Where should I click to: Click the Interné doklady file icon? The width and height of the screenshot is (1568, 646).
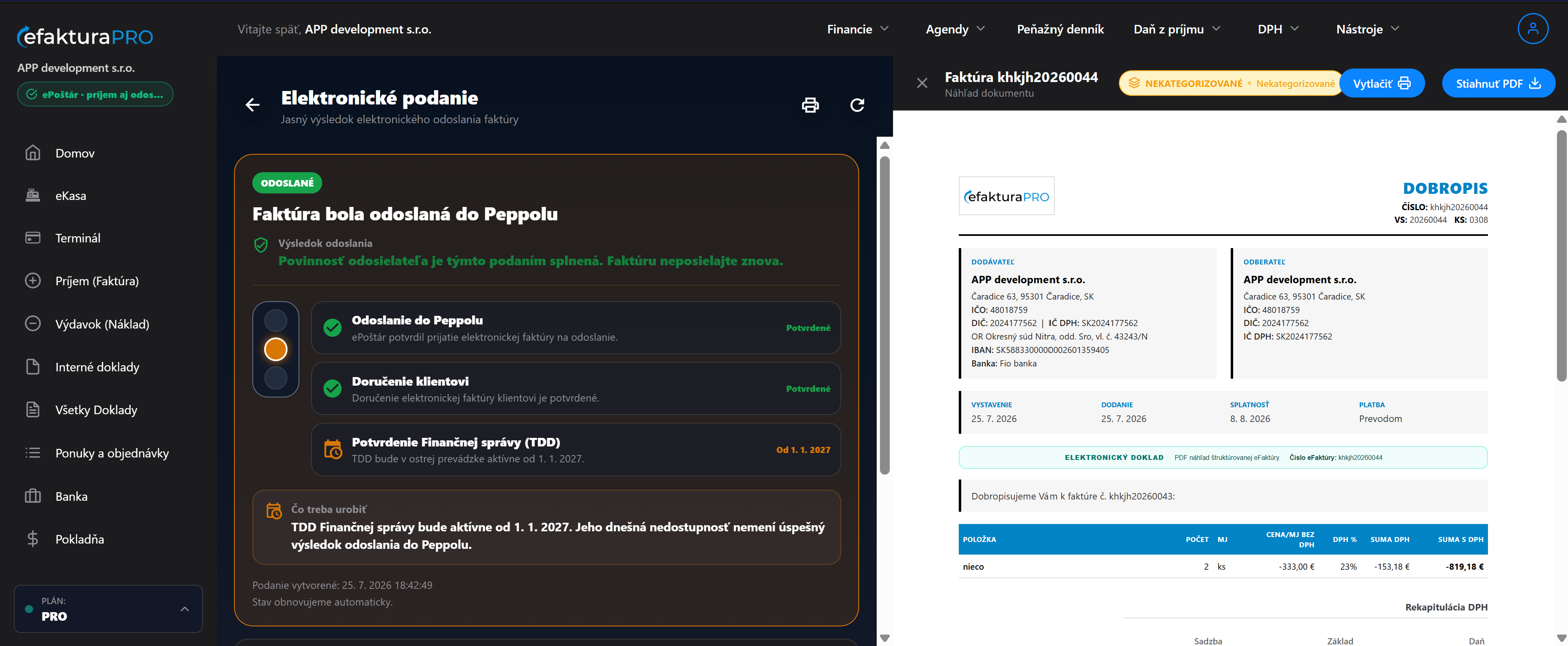33,367
